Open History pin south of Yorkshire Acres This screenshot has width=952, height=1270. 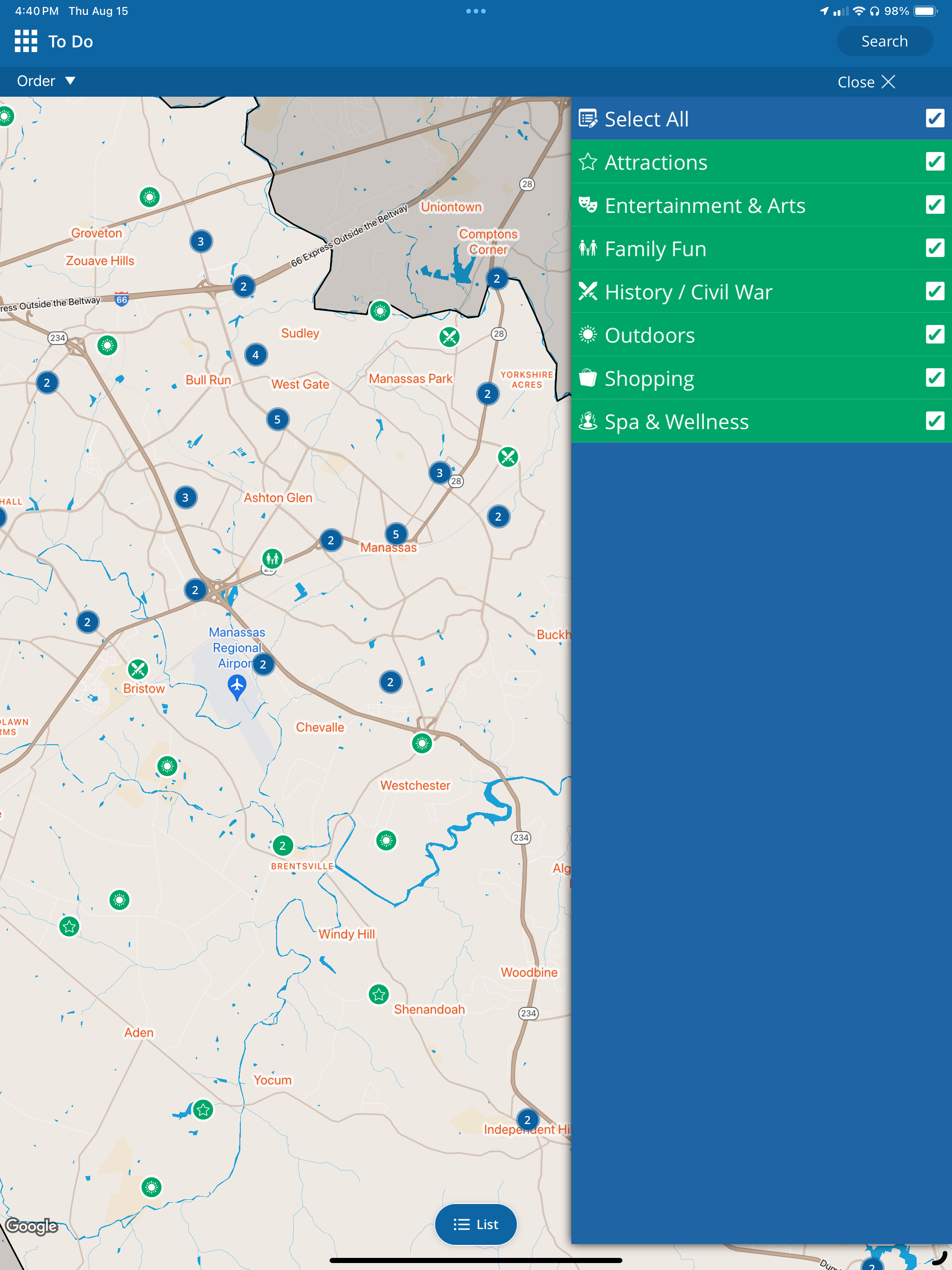click(x=508, y=457)
